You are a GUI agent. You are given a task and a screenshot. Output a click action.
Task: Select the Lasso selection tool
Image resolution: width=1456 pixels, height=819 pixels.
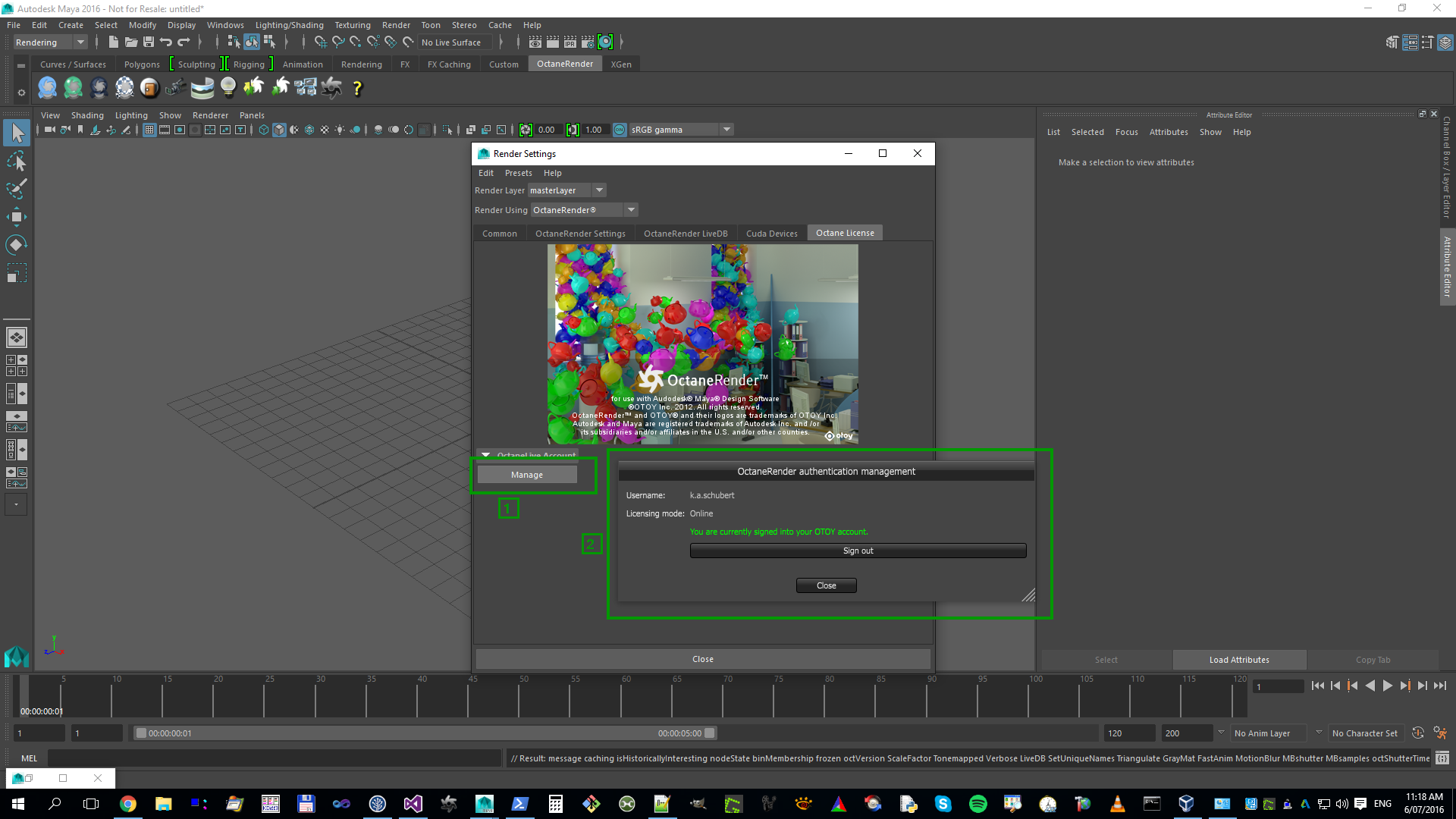click(x=16, y=161)
